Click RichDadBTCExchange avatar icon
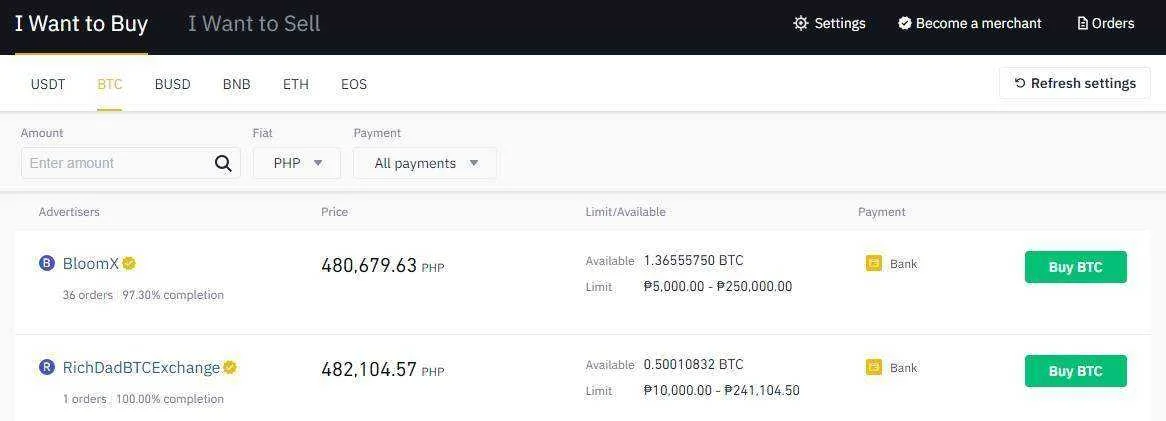The image size is (1166, 421). click(x=47, y=367)
